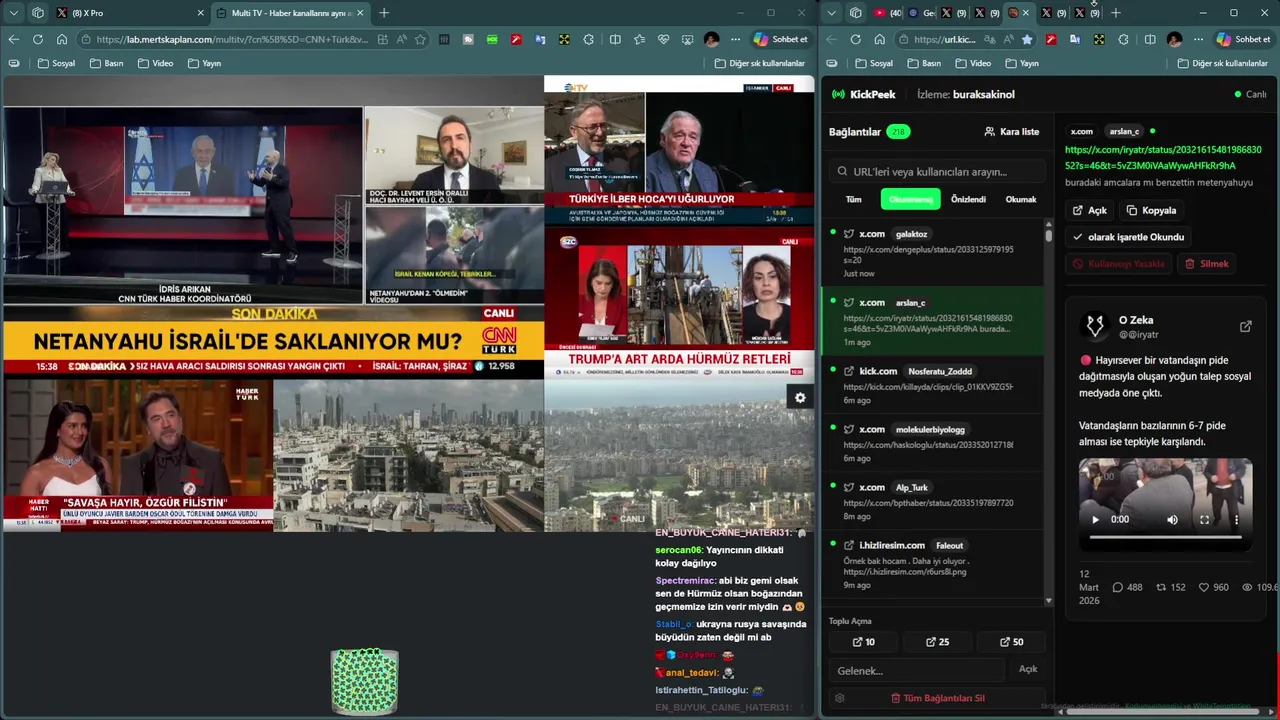The width and height of the screenshot is (1280, 720).
Task: Select the Önizlendi filter tab
Action: coord(968,199)
